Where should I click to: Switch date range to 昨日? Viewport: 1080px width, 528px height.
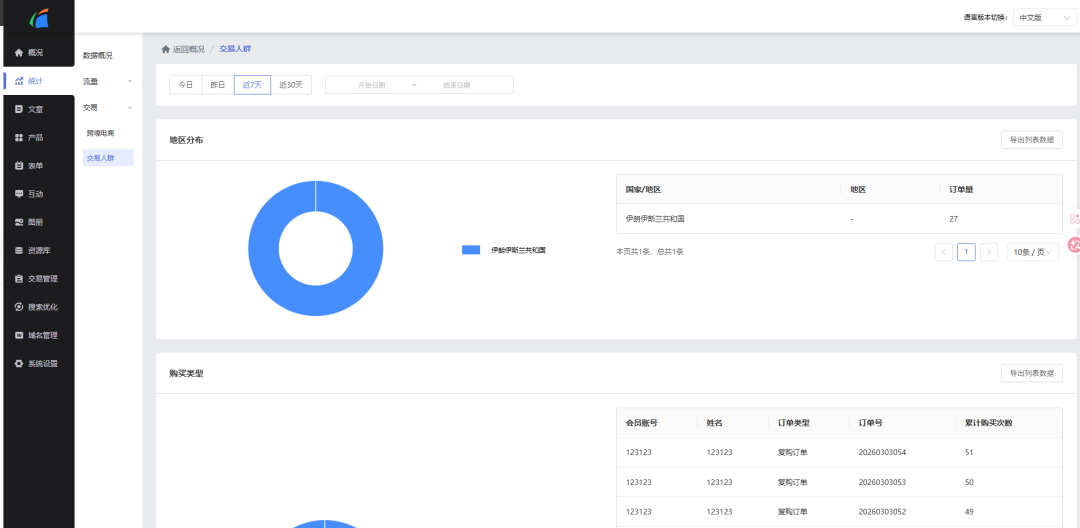click(217, 85)
